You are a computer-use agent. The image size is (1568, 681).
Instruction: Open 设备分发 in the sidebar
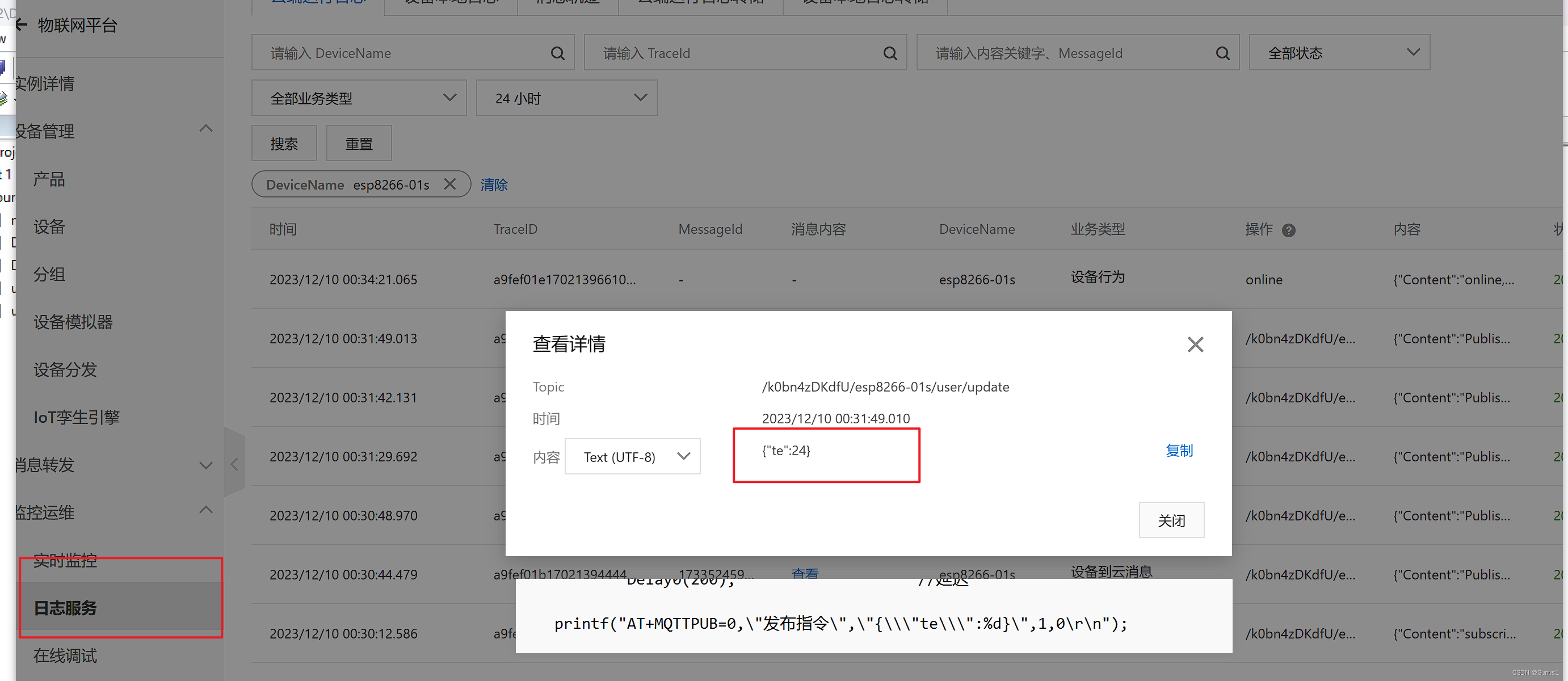(65, 369)
